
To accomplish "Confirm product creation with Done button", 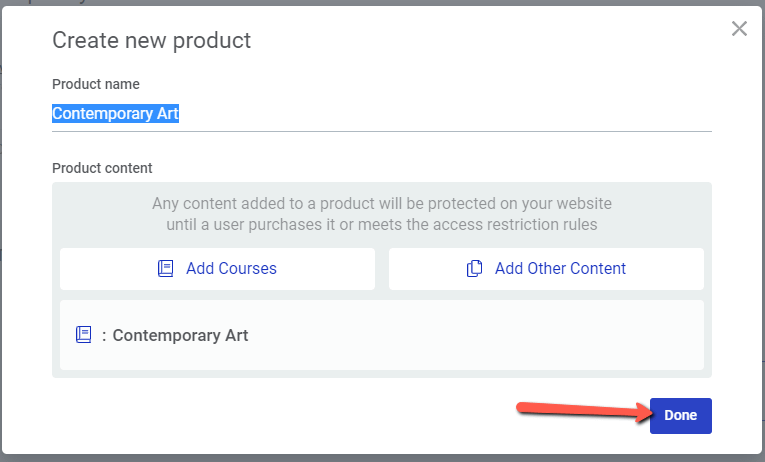I will pos(681,416).
